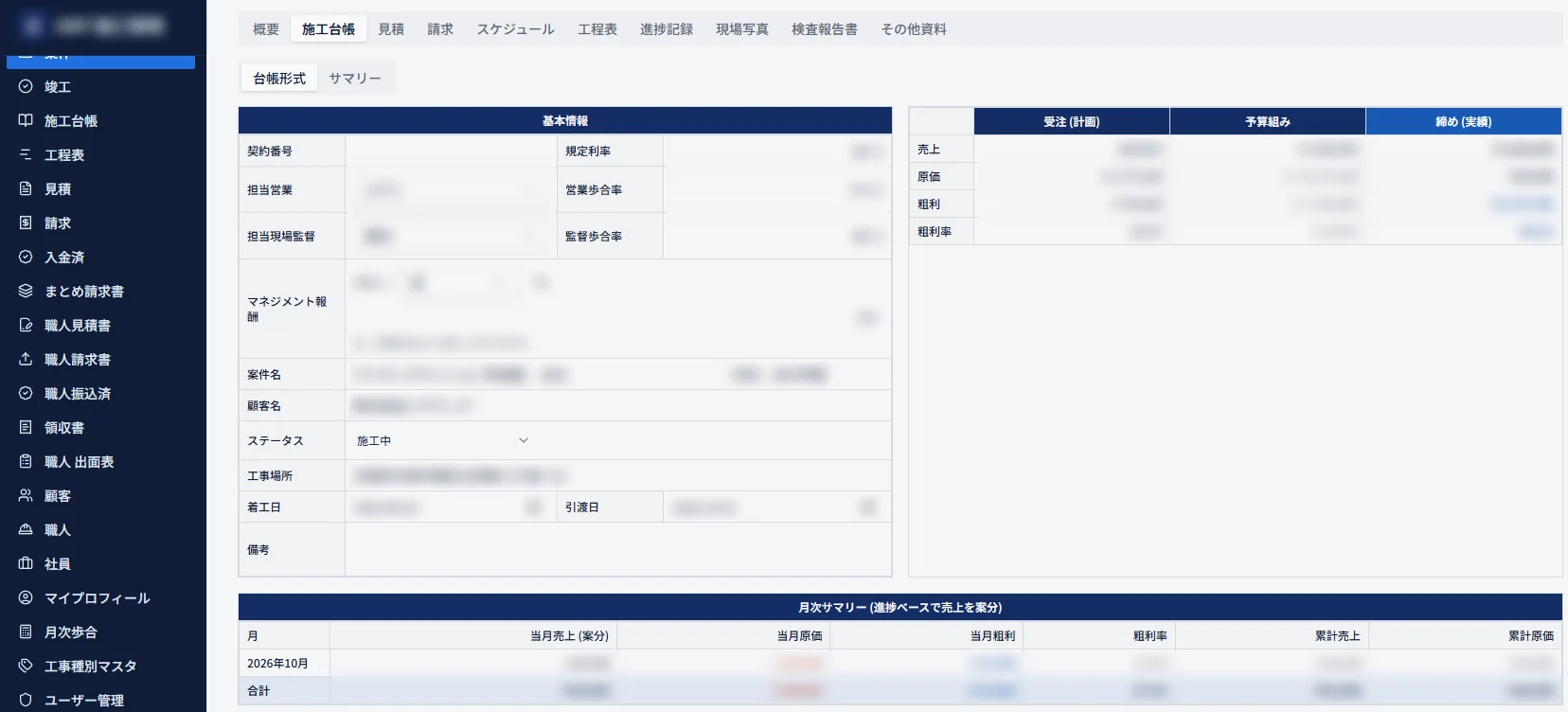Click the 顧客 people icon
This screenshot has height=712, width=1568.
pos(26,495)
